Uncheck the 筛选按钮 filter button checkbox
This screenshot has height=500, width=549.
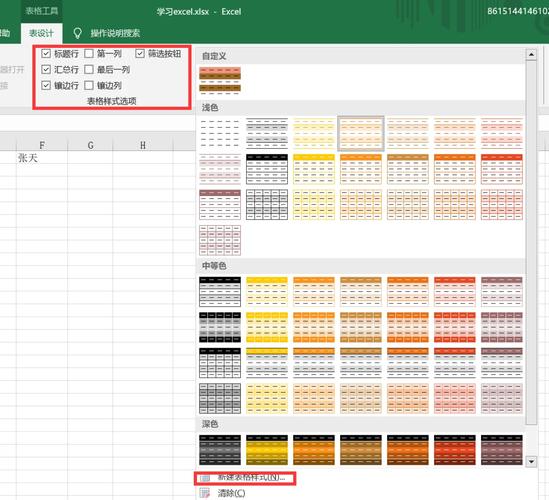pos(140,54)
